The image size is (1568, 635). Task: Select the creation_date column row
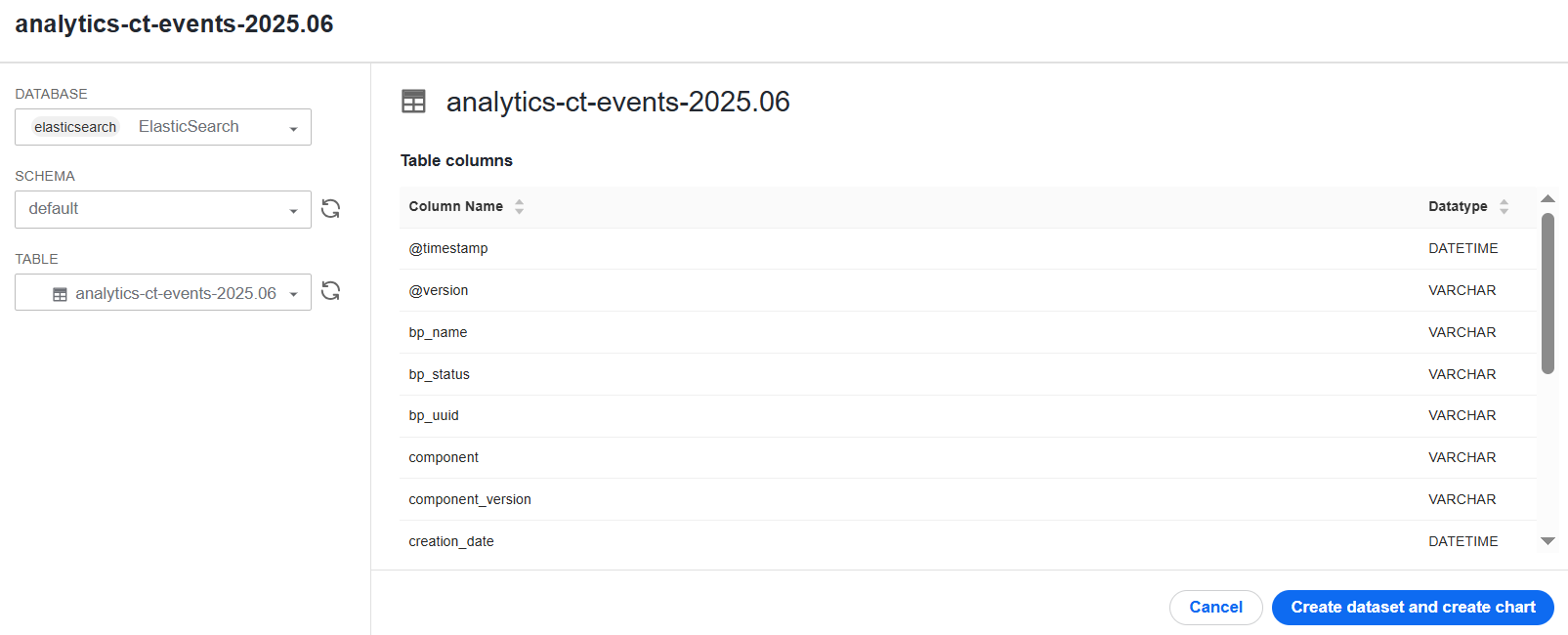[x=967, y=541]
